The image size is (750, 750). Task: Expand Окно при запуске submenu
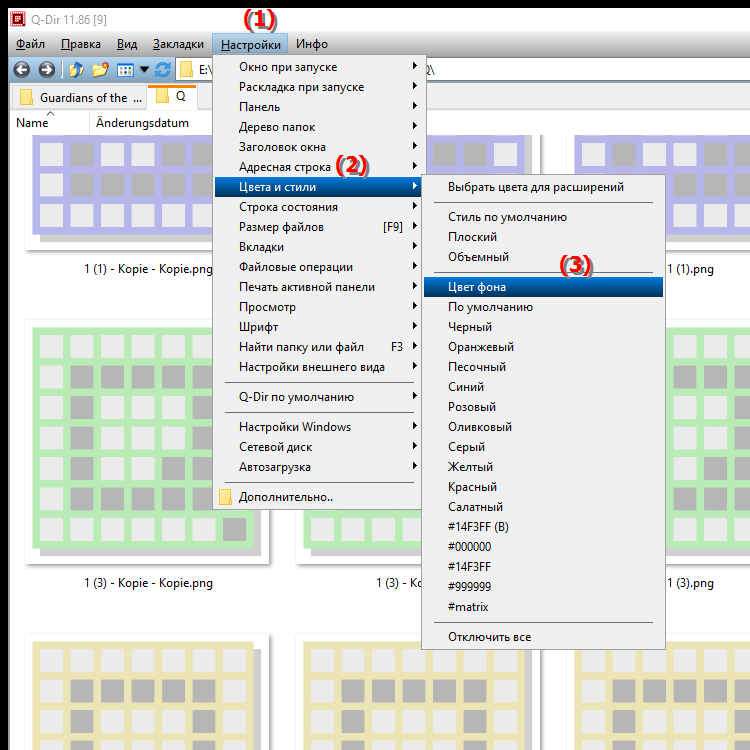coord(318,67)
